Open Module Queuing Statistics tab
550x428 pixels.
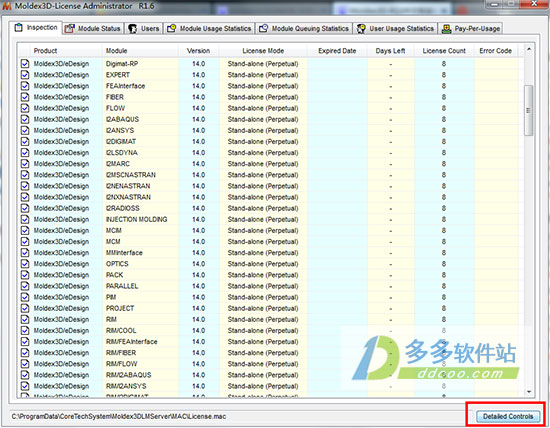click(x=304, y=28)
